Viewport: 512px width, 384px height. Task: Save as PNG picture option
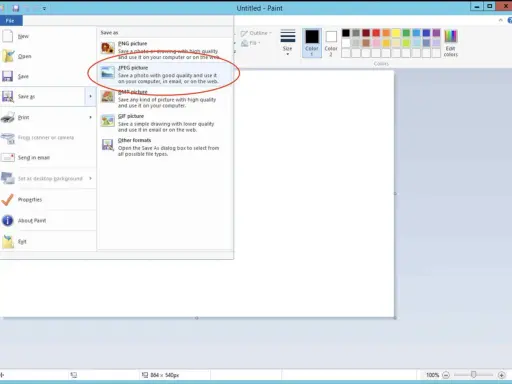[x=165, y=50]
